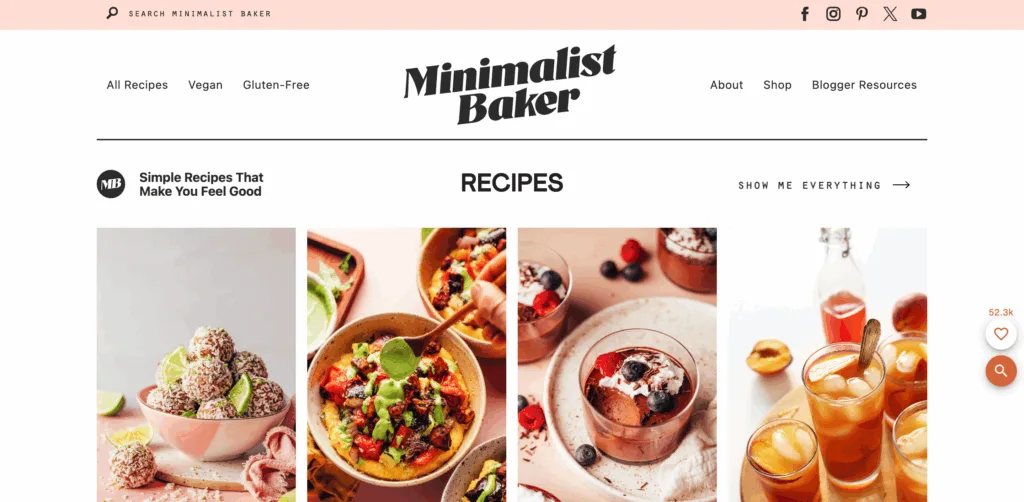Click the orange floating search button
The image size is (1024, 502).
click(1000, 371)
